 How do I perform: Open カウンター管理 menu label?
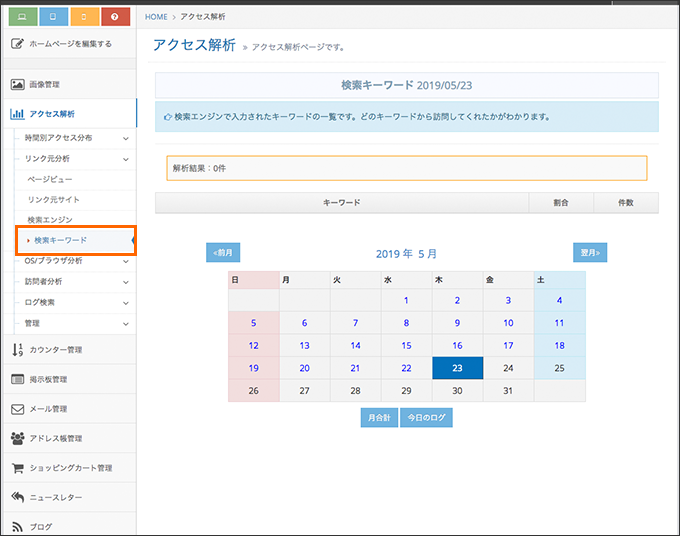point(56,350)
